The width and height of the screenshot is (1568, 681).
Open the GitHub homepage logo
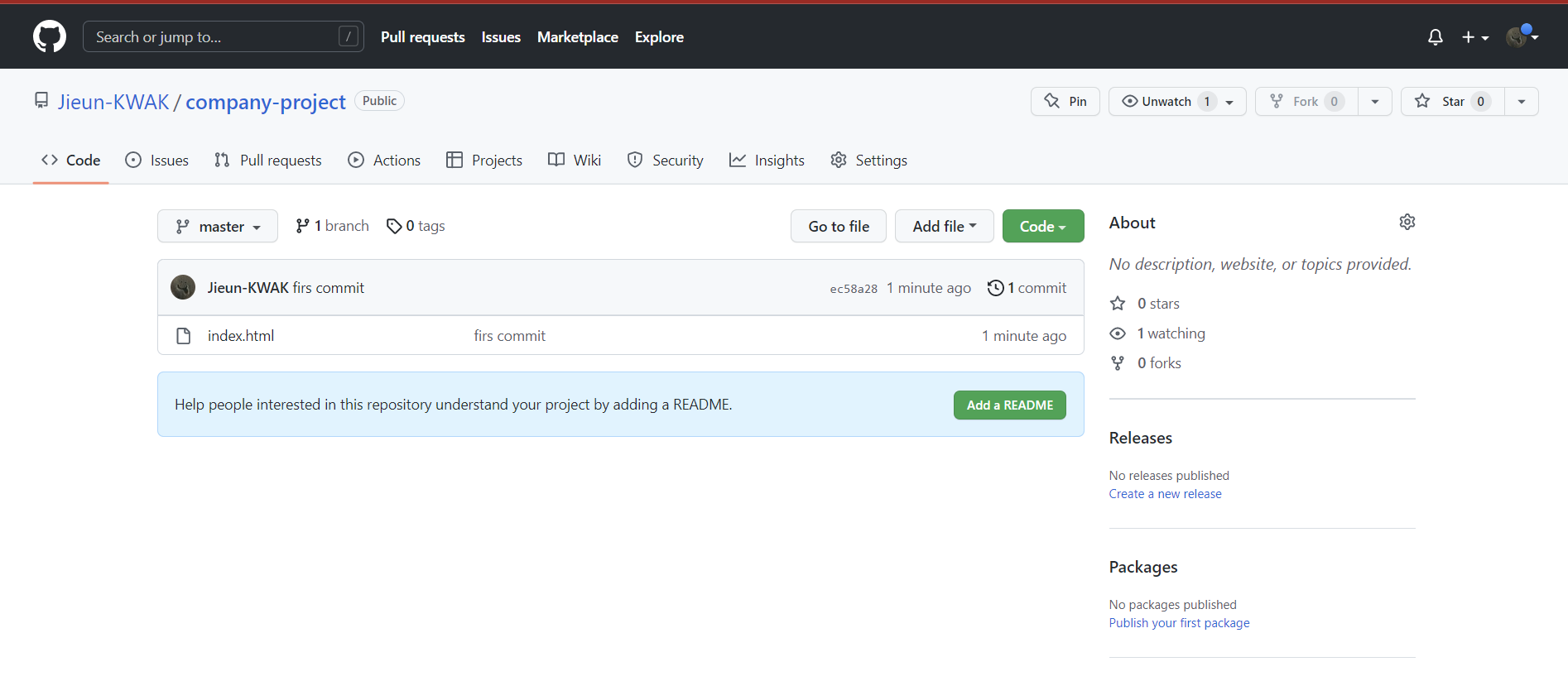tap(50, 37)
